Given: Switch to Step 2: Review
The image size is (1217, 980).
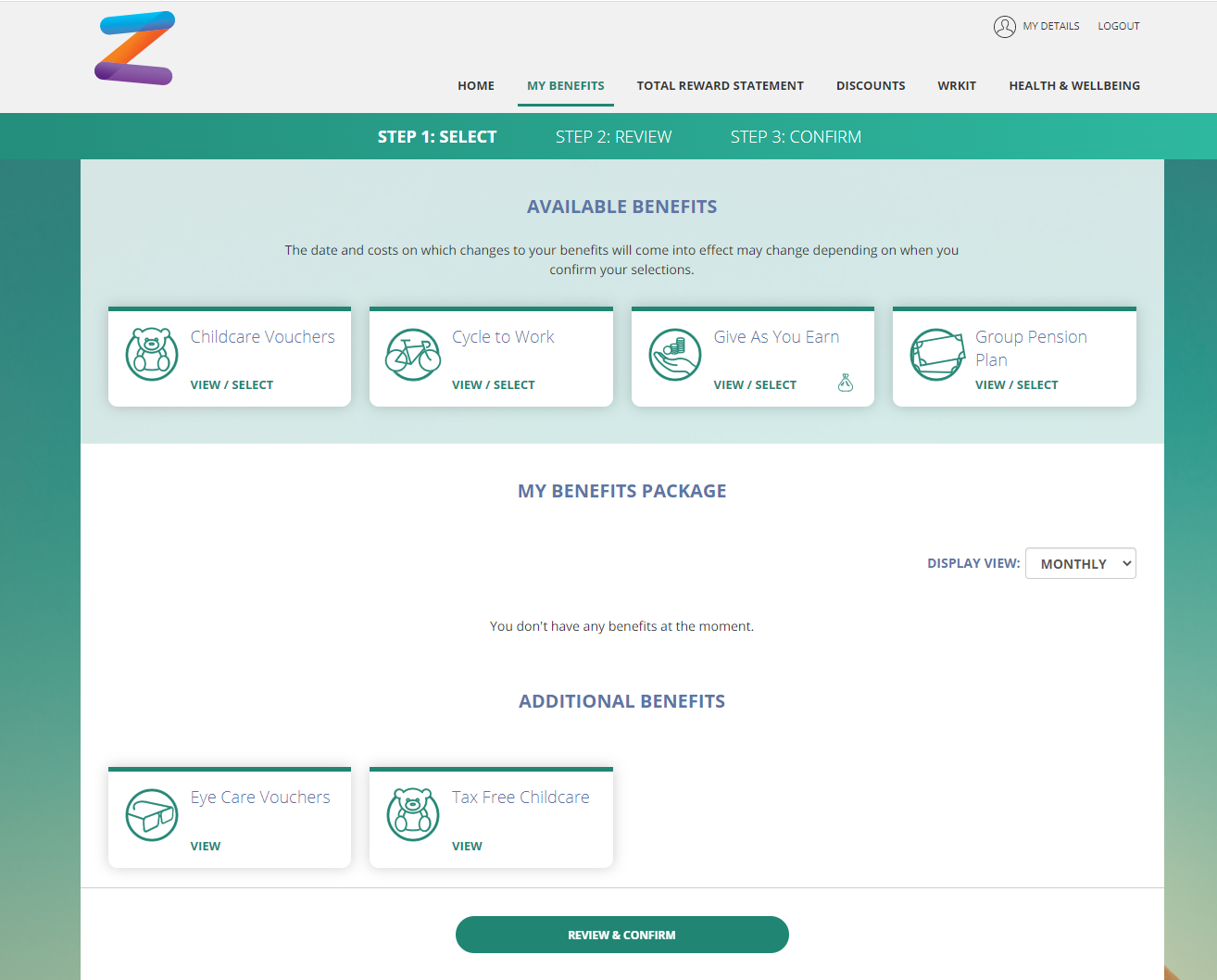Looking at the screenshot, I should 614,137.
